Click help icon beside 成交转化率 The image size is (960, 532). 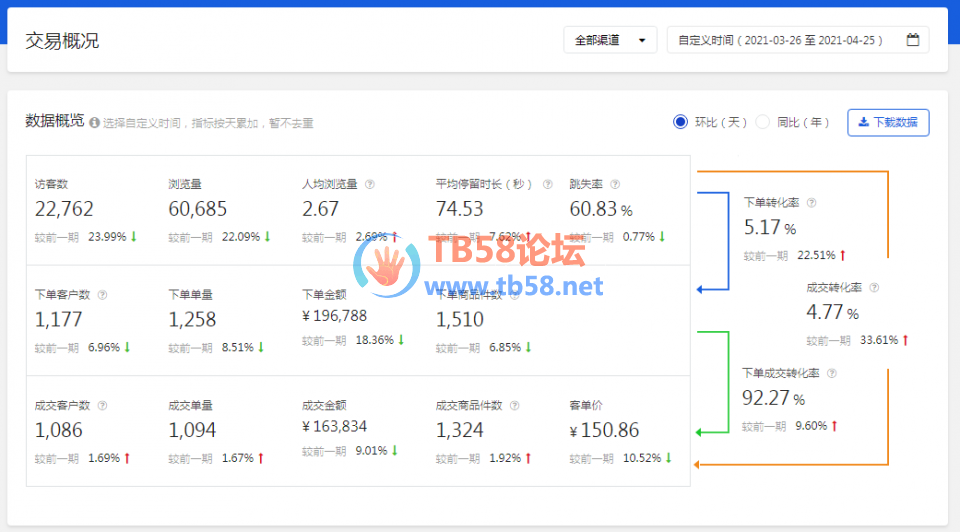(874, 287)
